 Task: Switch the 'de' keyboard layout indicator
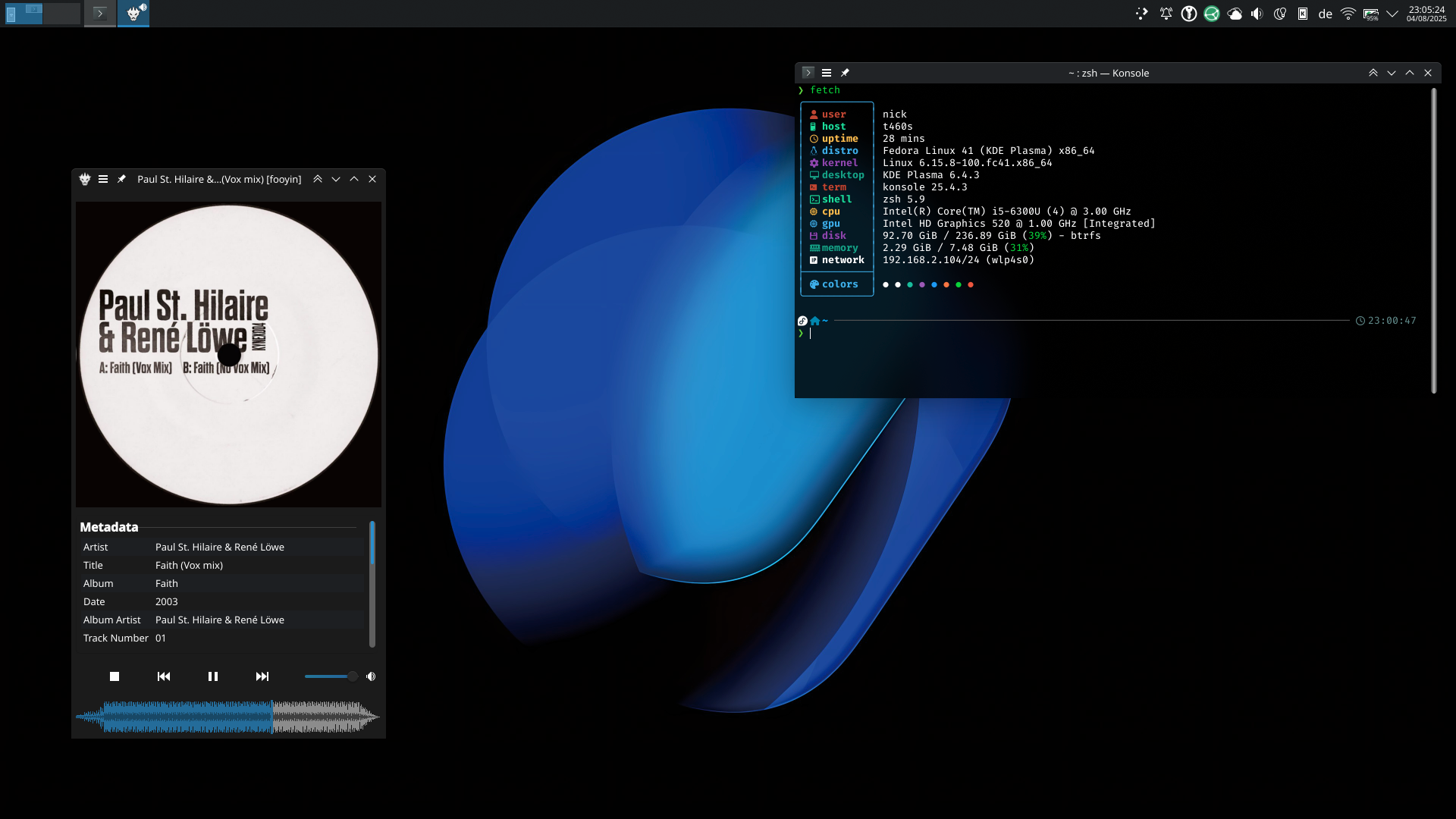click(x=1326, y=14)
